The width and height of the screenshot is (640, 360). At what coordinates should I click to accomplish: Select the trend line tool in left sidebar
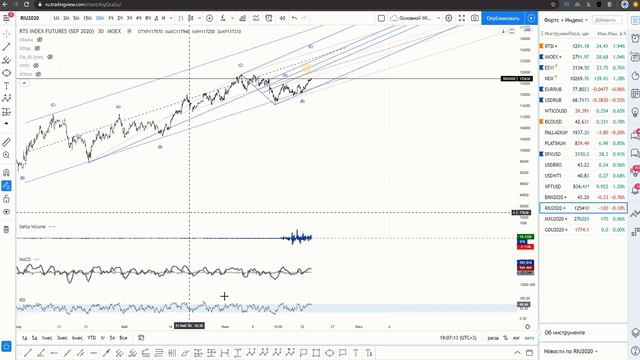pyautogui.click(x=6, y=47)
